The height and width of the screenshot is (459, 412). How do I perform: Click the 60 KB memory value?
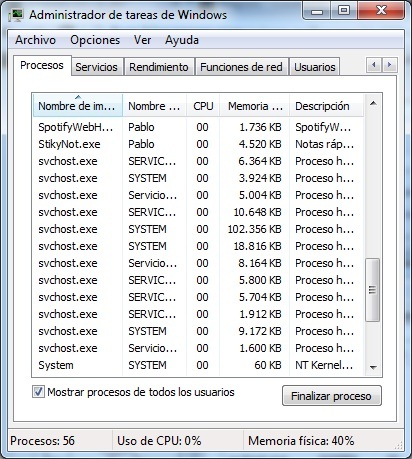[268, 365]
